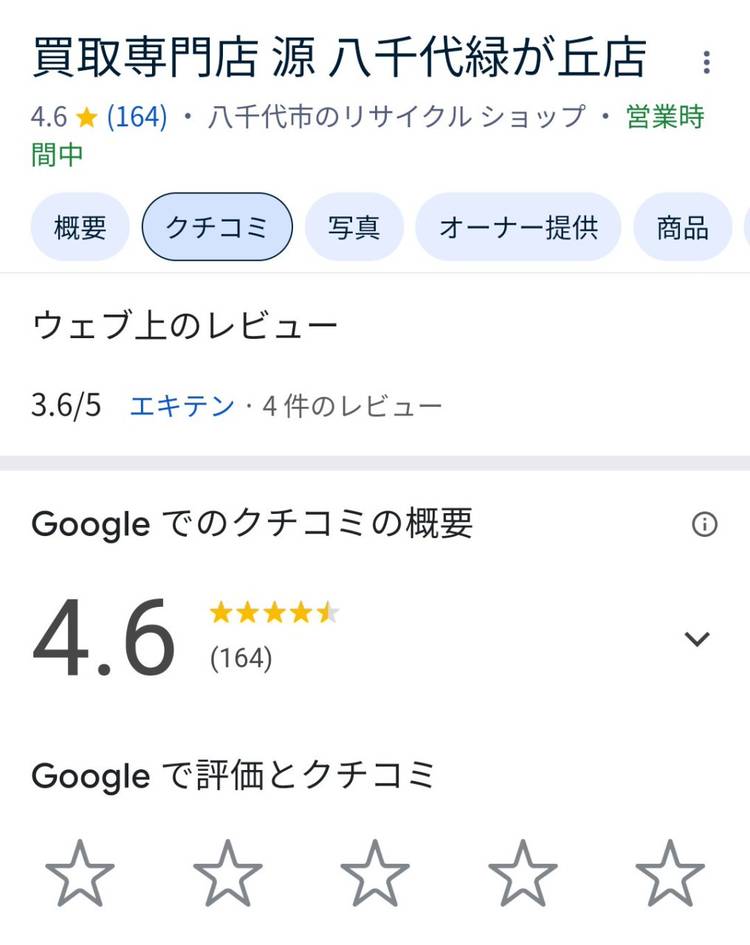
Task: Open the three-dot more options menu
Action: tap(706, 62)
